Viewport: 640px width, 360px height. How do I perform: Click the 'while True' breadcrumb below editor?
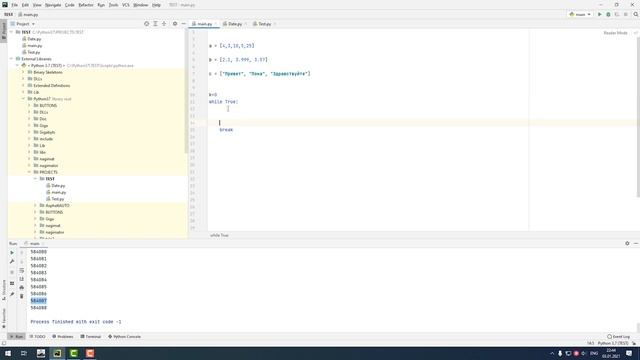[219, 236]
